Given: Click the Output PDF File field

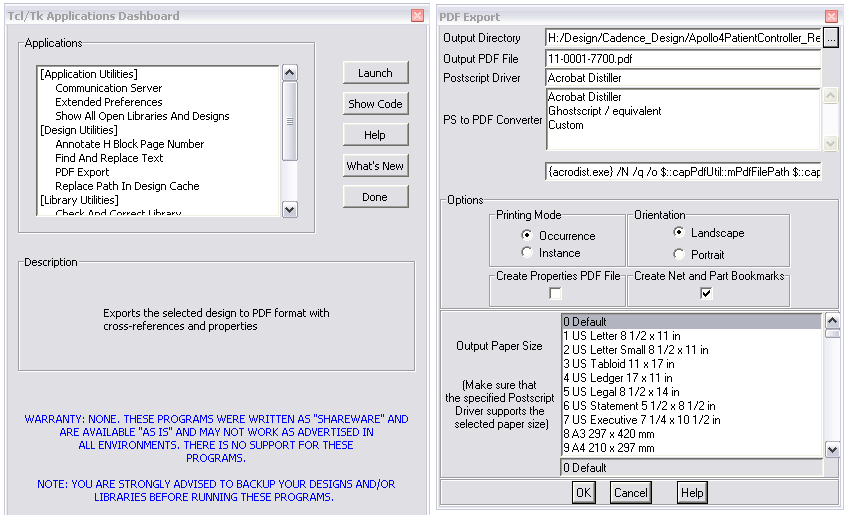Looking at the screenshot, I should pos(682,58).
